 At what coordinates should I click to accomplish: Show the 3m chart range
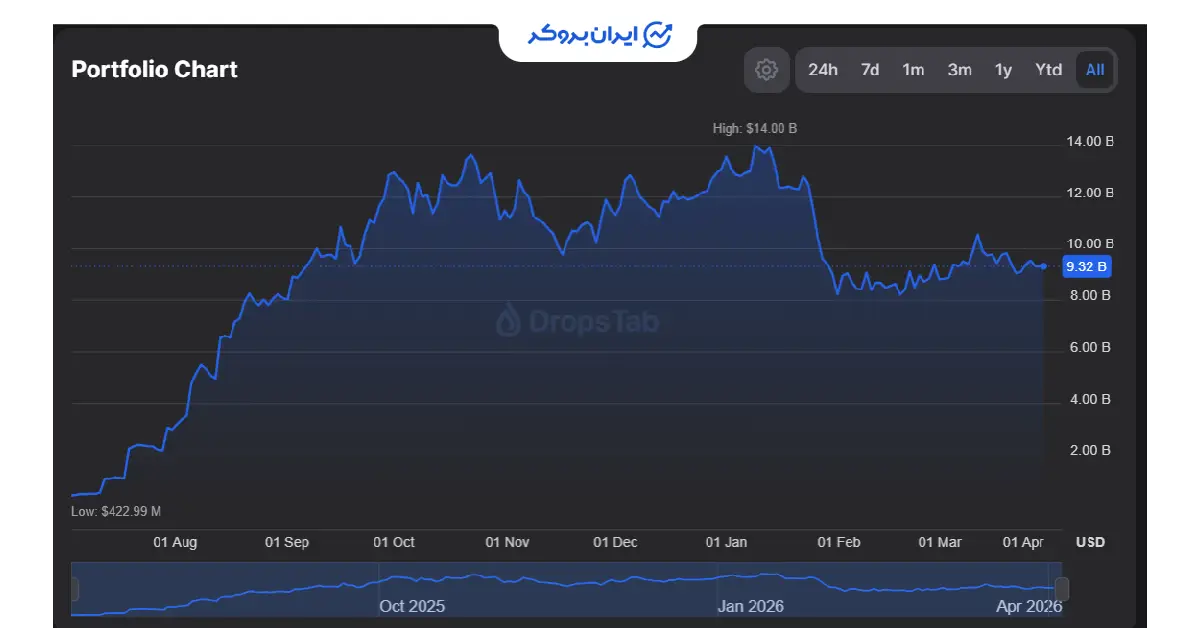(959, 70)
